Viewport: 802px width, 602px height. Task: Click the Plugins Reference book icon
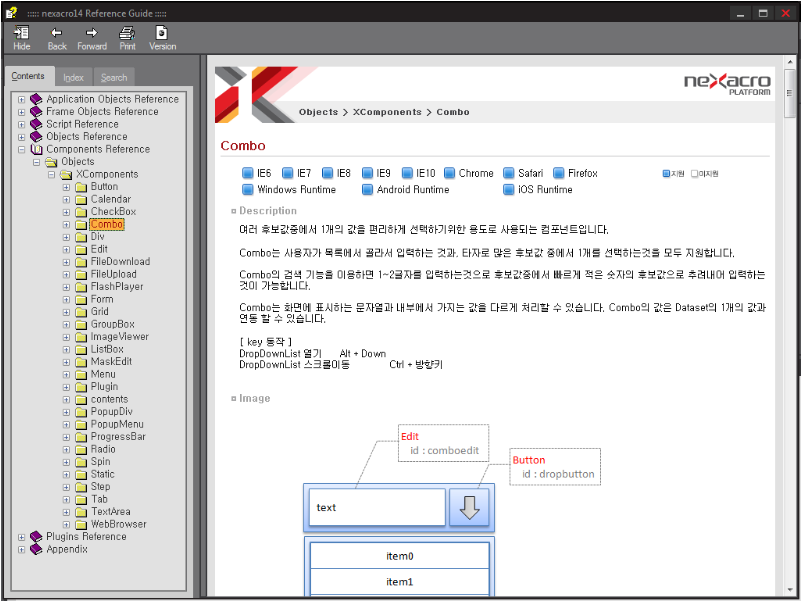(x=36, y=537)
